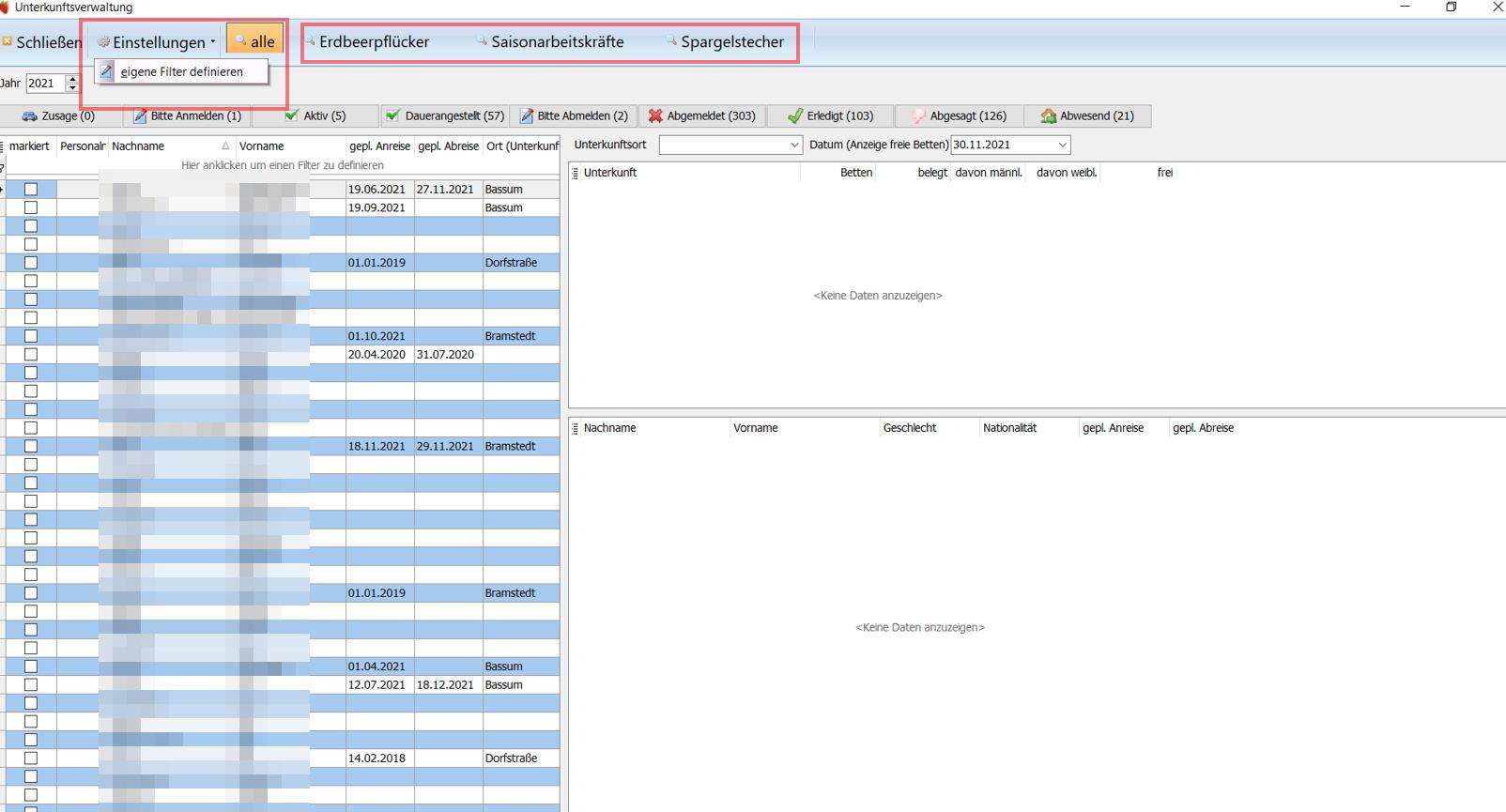Show the Abgesagt (126) tab
The height and width of the screenshot is (812, 1506).
(x=959, y=115)
